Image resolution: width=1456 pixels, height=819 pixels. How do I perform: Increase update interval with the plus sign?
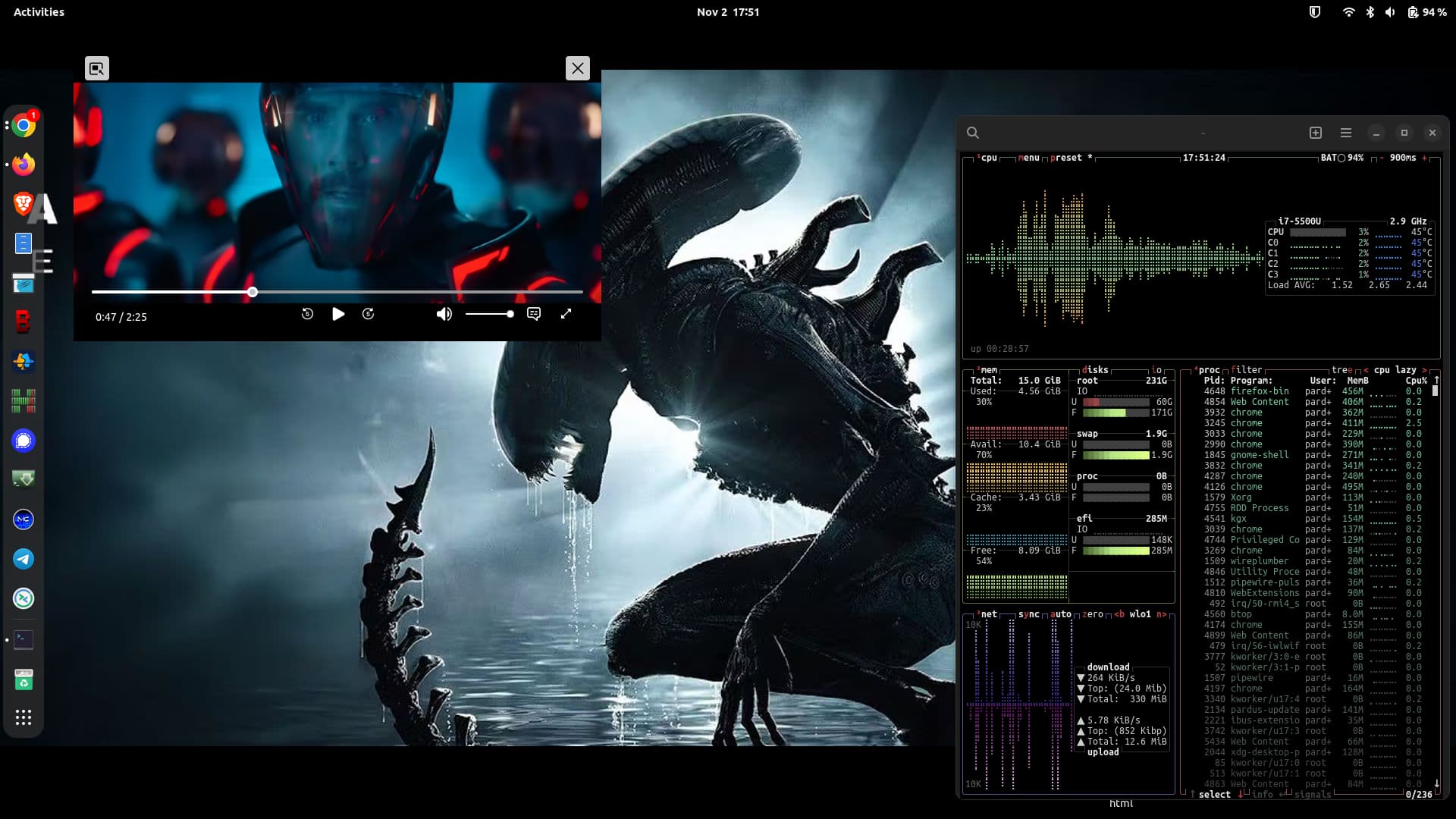coord(1425,158)
